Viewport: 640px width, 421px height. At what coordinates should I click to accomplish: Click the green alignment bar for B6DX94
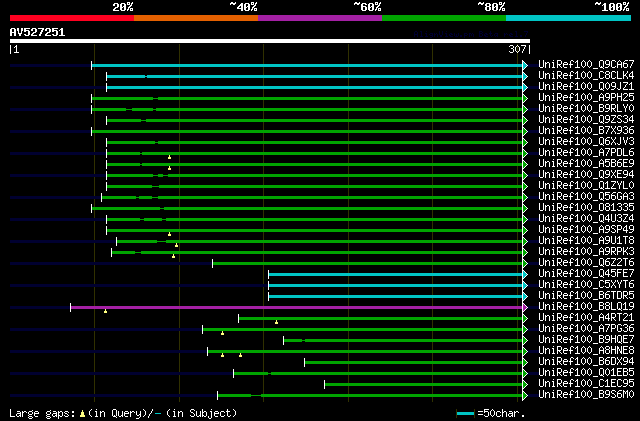click(413, 362)
